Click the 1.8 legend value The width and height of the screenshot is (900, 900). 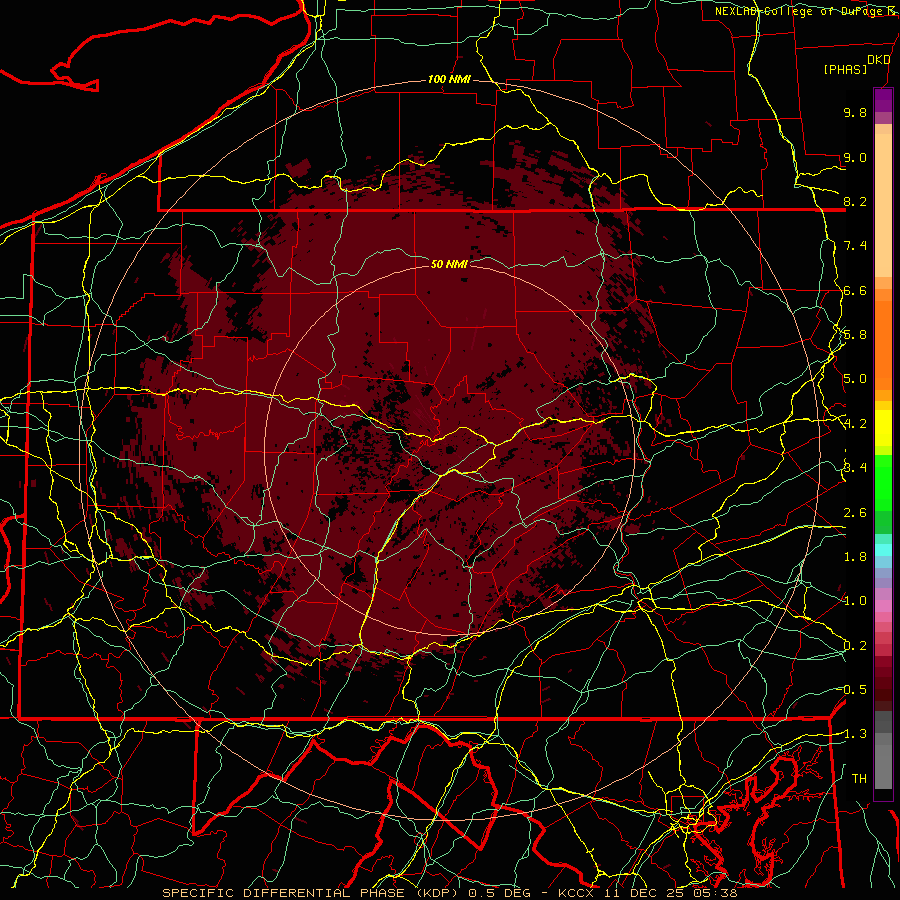point(855,557)
